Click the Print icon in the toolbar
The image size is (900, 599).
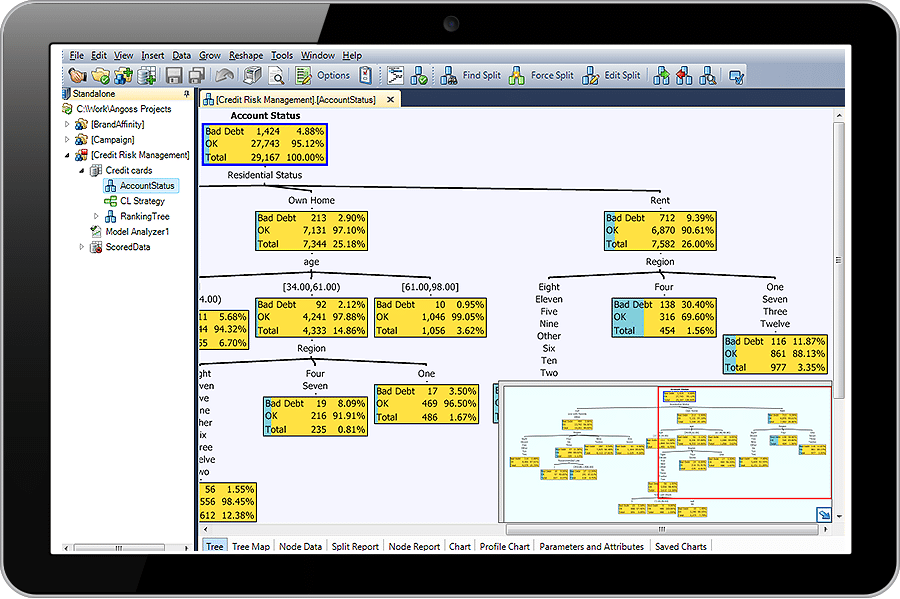tap(253, 75)
